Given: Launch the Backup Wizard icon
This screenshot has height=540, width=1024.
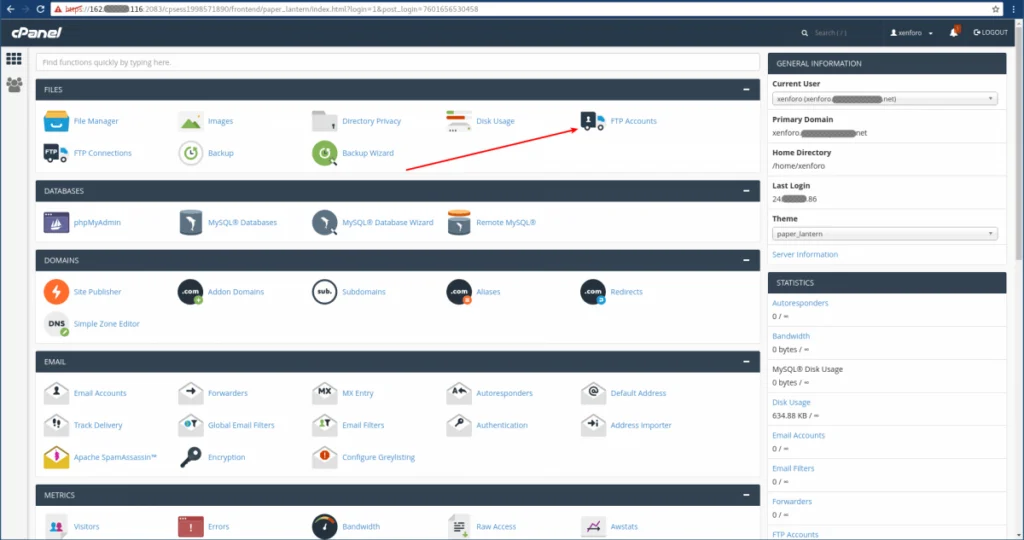Looking at the screenshot, I should [325, 153].
